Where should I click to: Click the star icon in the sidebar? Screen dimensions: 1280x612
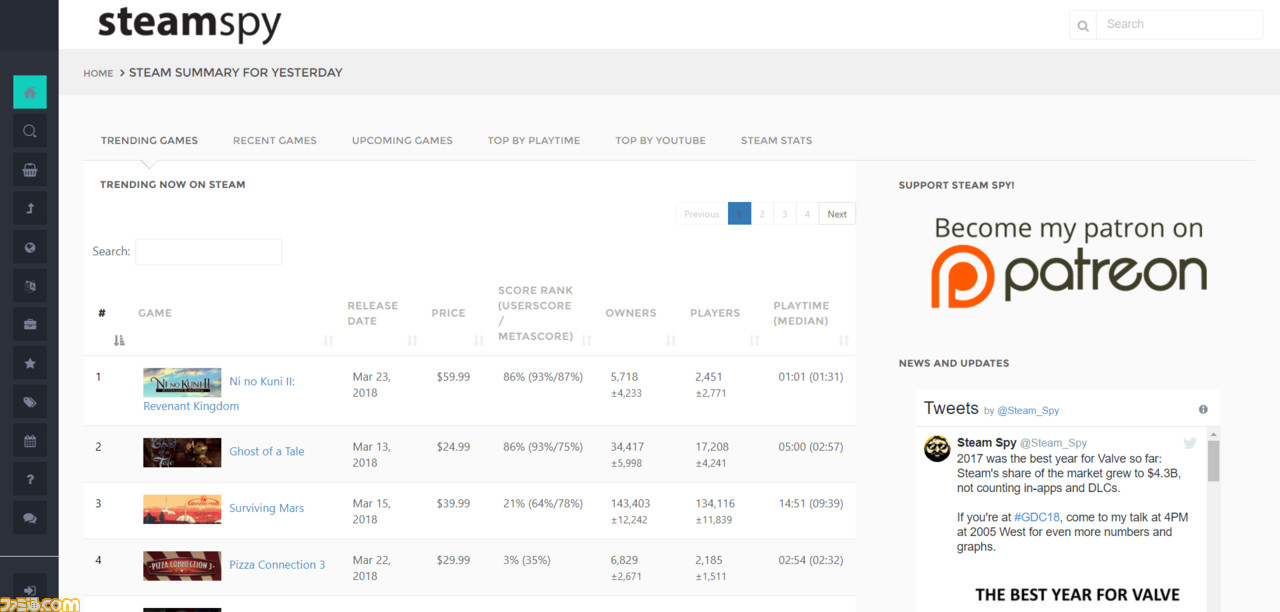point(30,364)
